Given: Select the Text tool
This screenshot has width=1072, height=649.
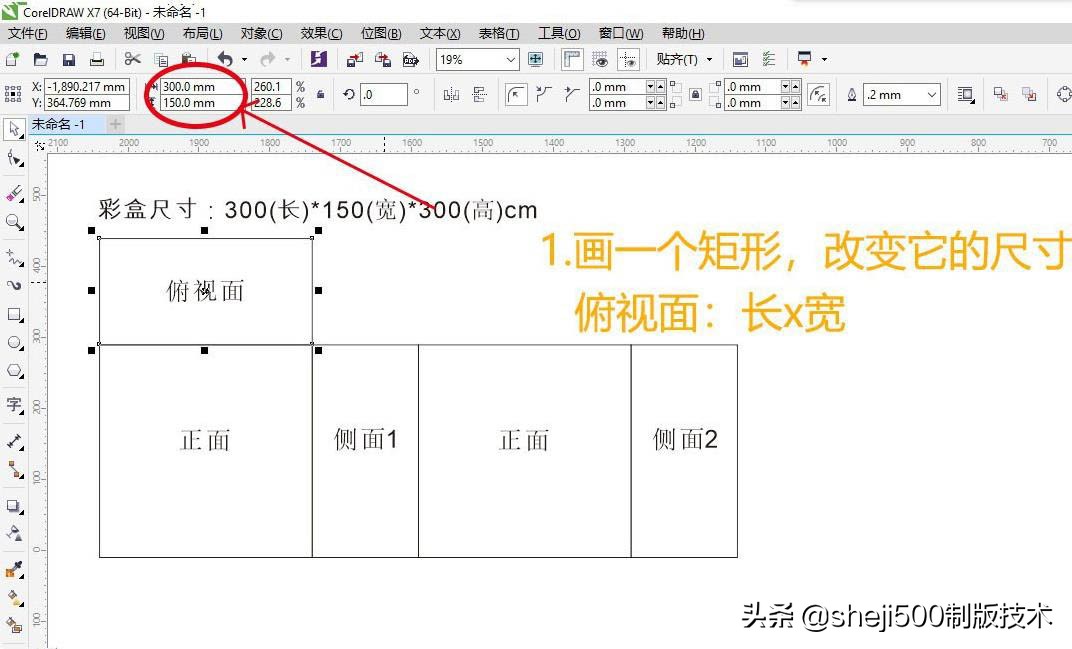Looking at the screenshot, I should pyautogui.click(x=14, y=405).
